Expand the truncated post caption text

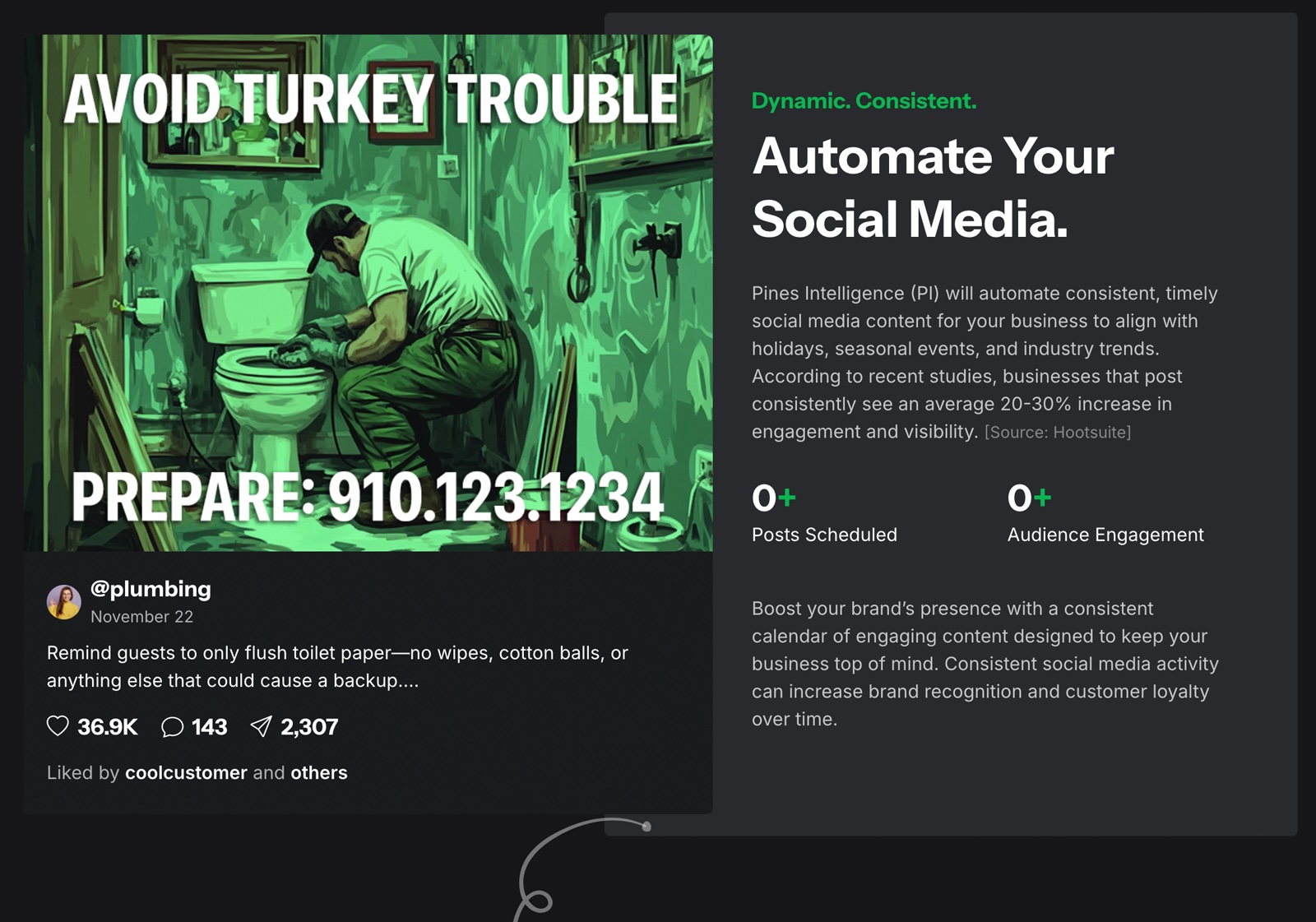[x=337, y=667]
